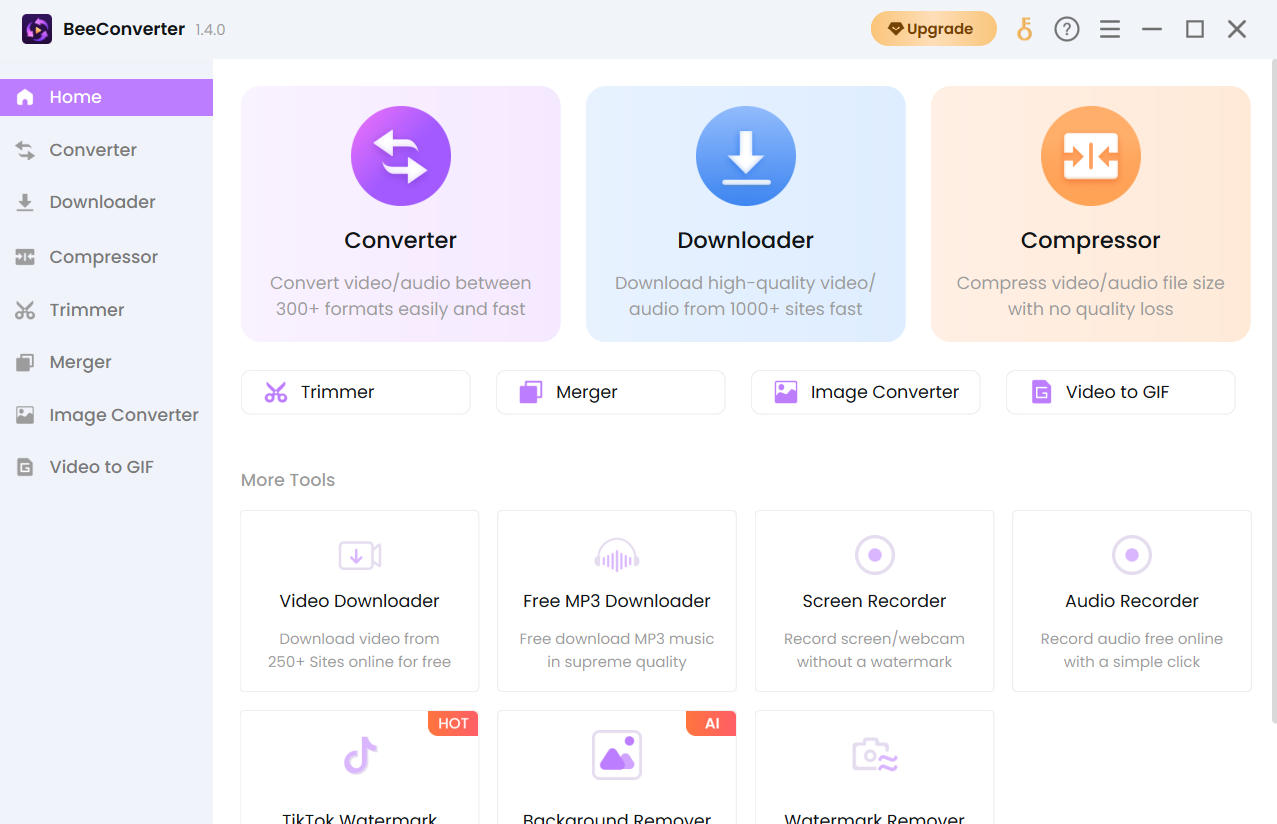
Task: Open Trimmer in the sidebar
Action: [x=106, y=310]
